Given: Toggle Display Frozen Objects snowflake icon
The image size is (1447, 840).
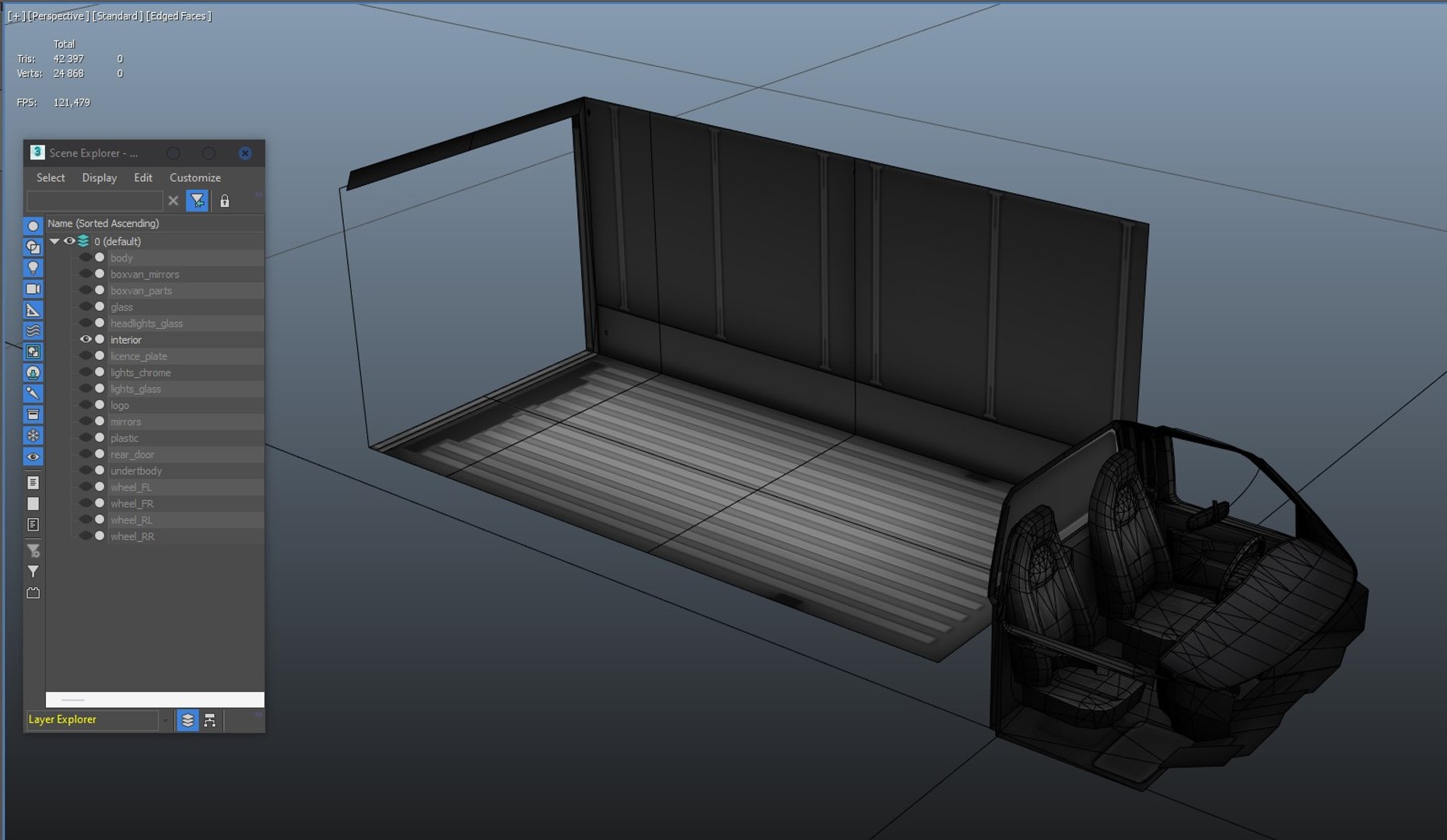Looking at the screenshot, I should click(33, 436).
